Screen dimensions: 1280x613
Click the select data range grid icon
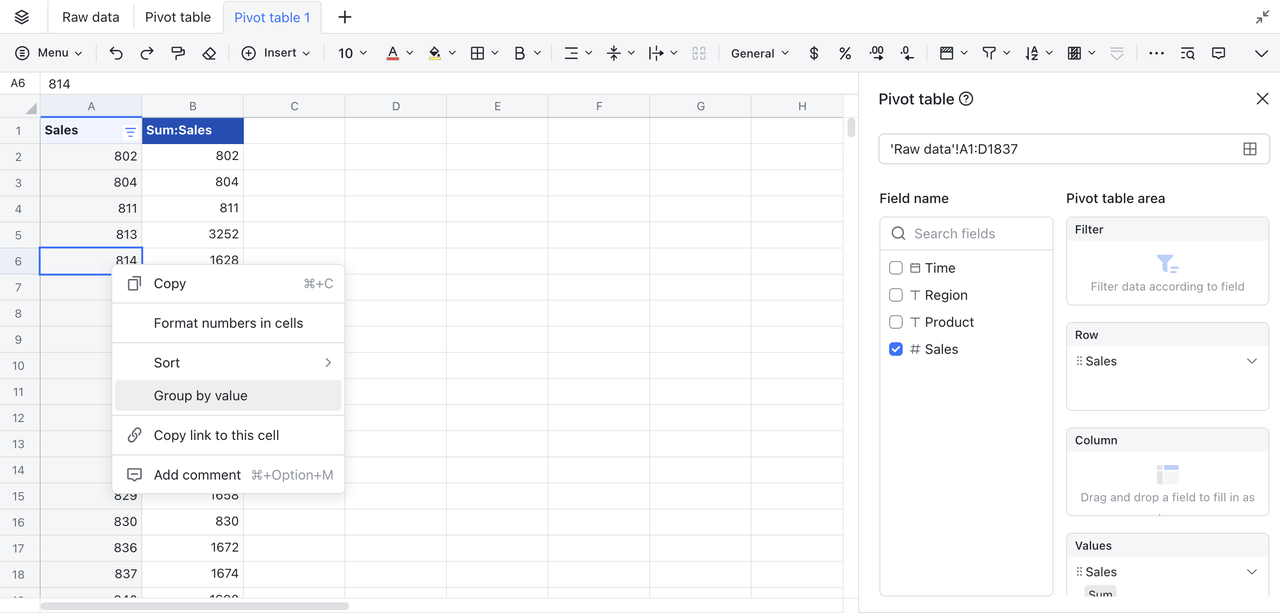click(1249, 149)
